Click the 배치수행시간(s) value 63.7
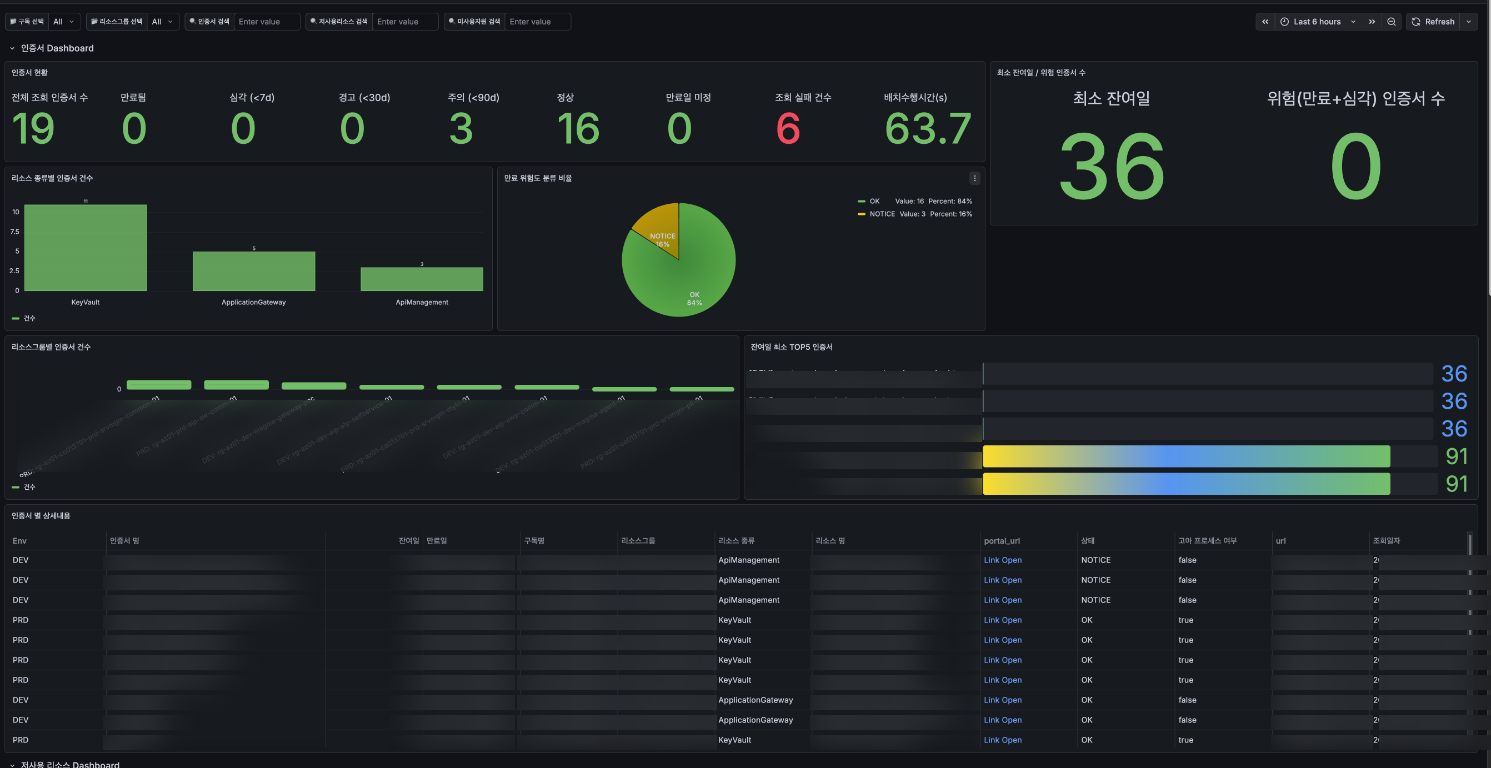The width and height of the screenshot is (1491, 768). [928, 129]
